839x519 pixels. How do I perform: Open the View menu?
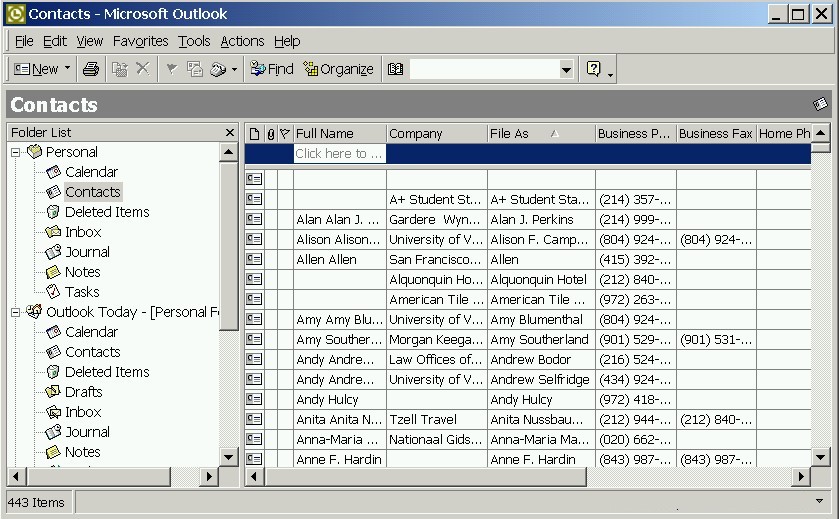89,41
